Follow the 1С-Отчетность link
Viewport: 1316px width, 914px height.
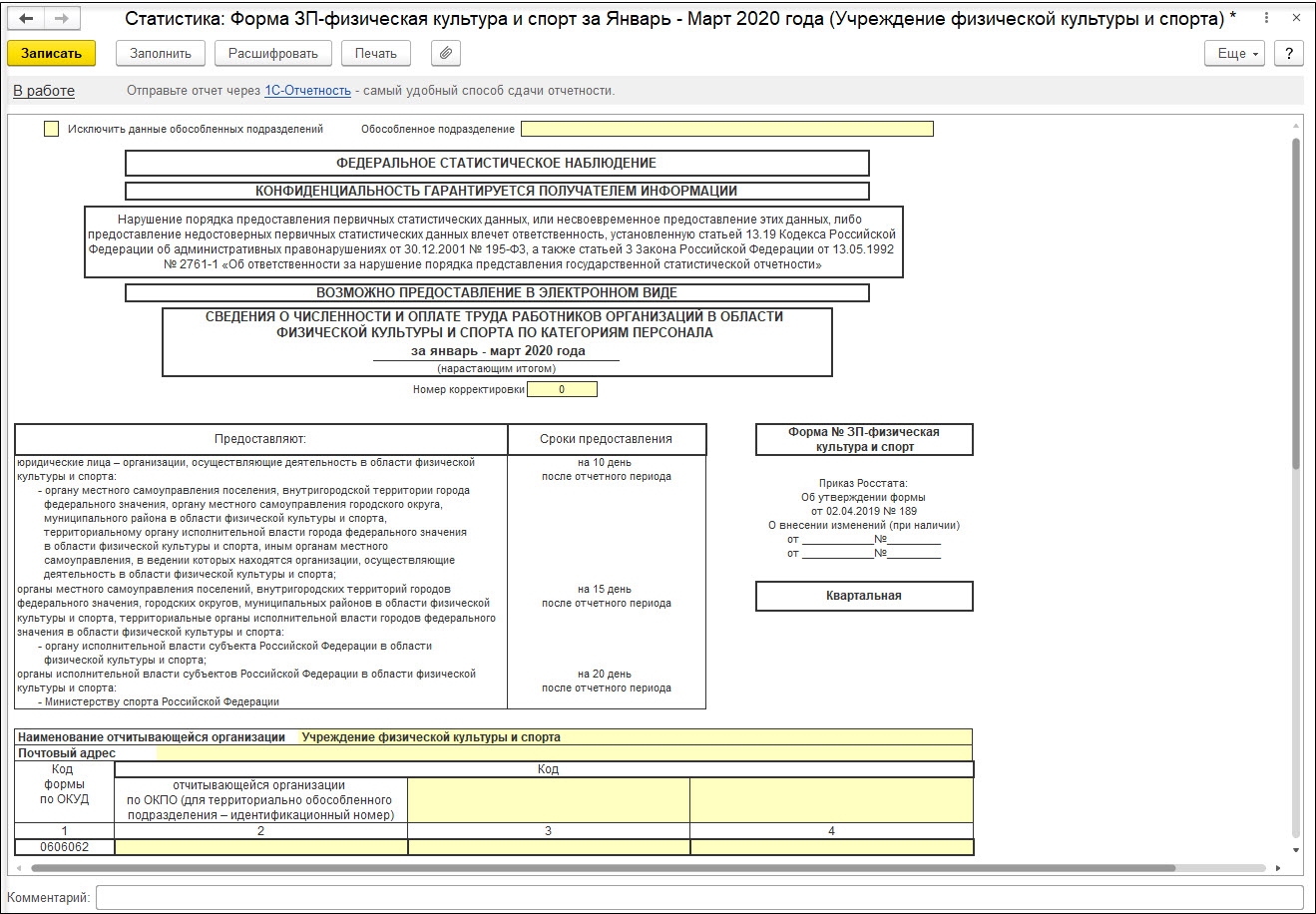(x=307, y=91)
